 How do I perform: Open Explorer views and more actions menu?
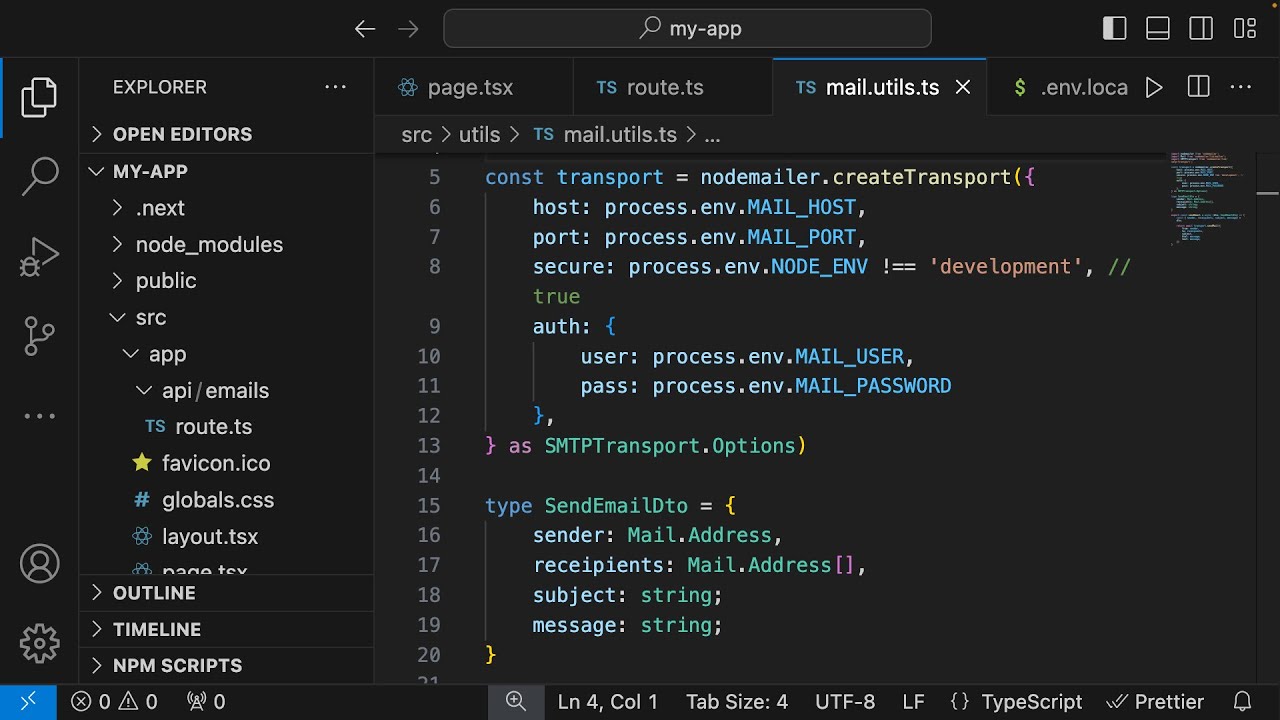pyautogui.click(x=335, y=87)
